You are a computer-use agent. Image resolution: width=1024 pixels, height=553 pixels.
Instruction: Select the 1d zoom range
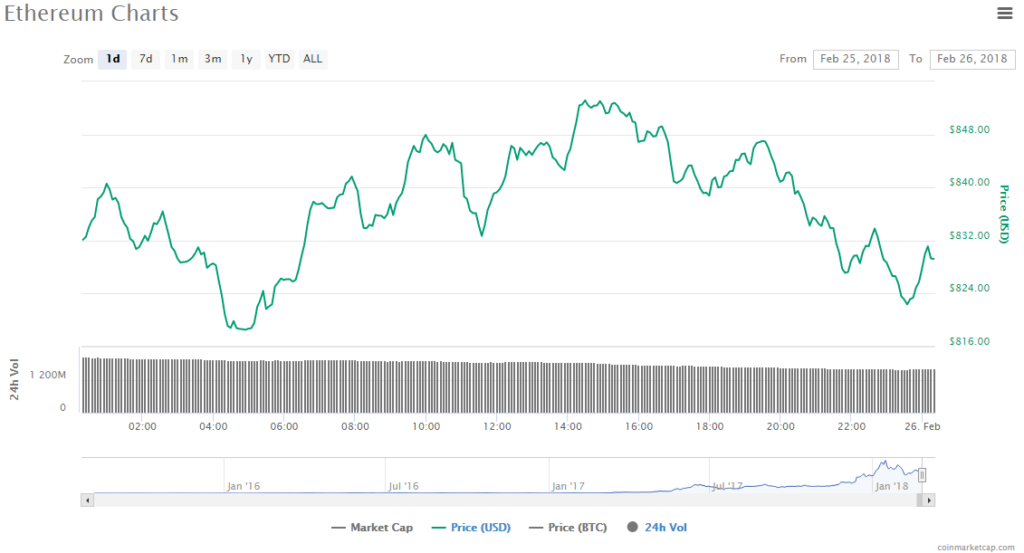[113, 59]
